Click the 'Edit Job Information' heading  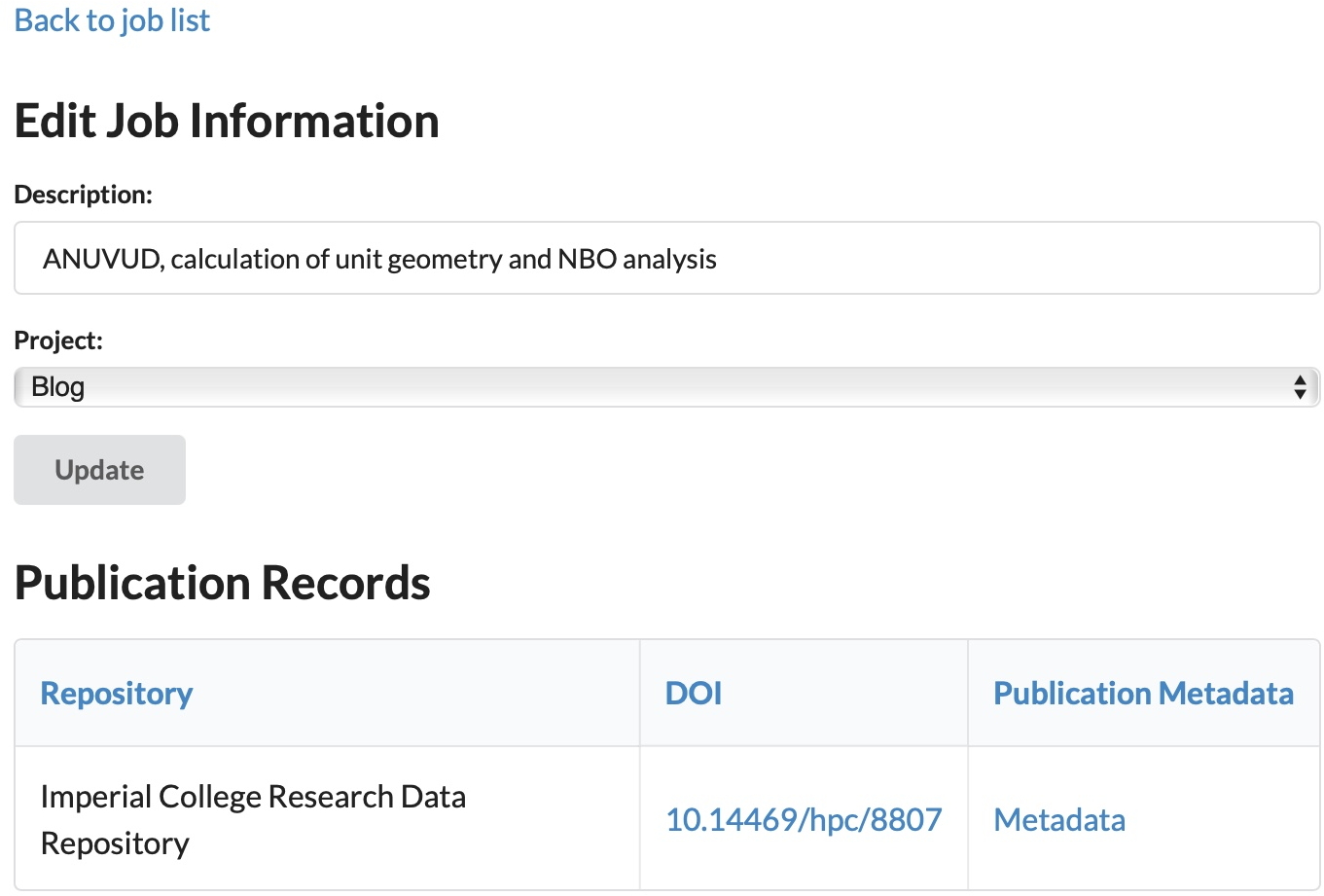(227, 122)
